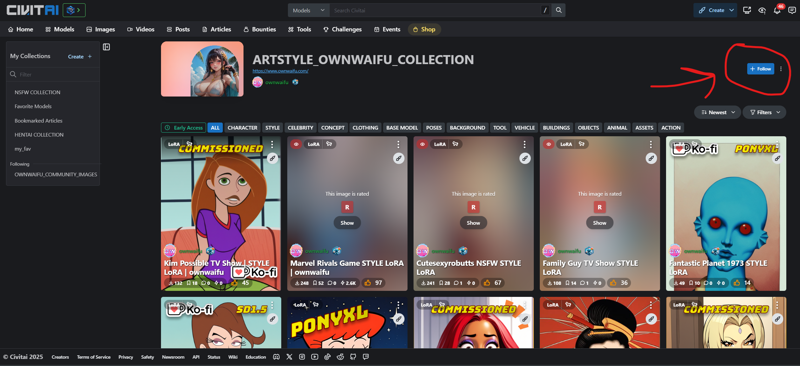Toggle the Early Access filter

(184, 128)
